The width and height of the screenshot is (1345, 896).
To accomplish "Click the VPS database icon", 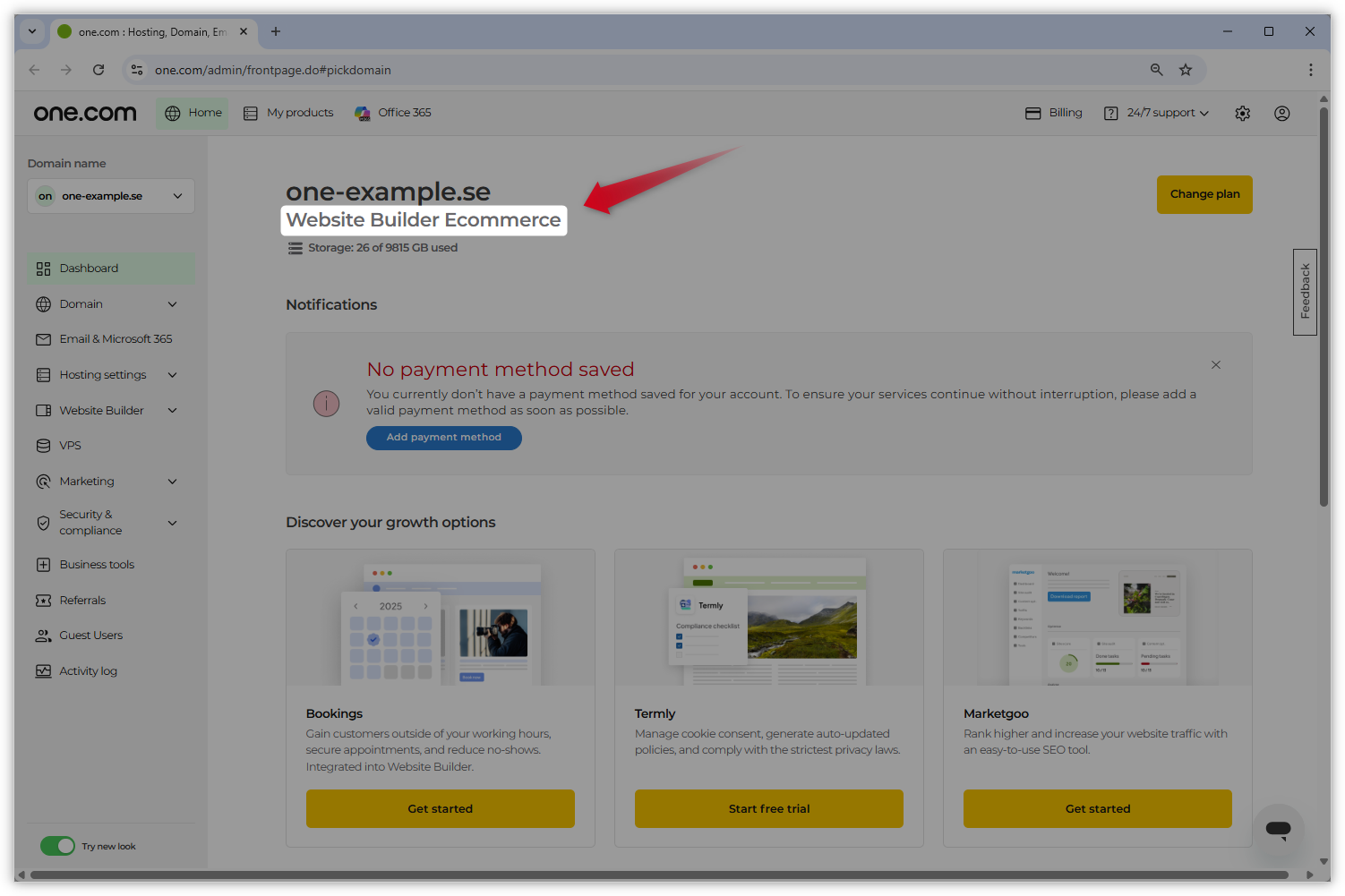I will [x=43, y=446].
